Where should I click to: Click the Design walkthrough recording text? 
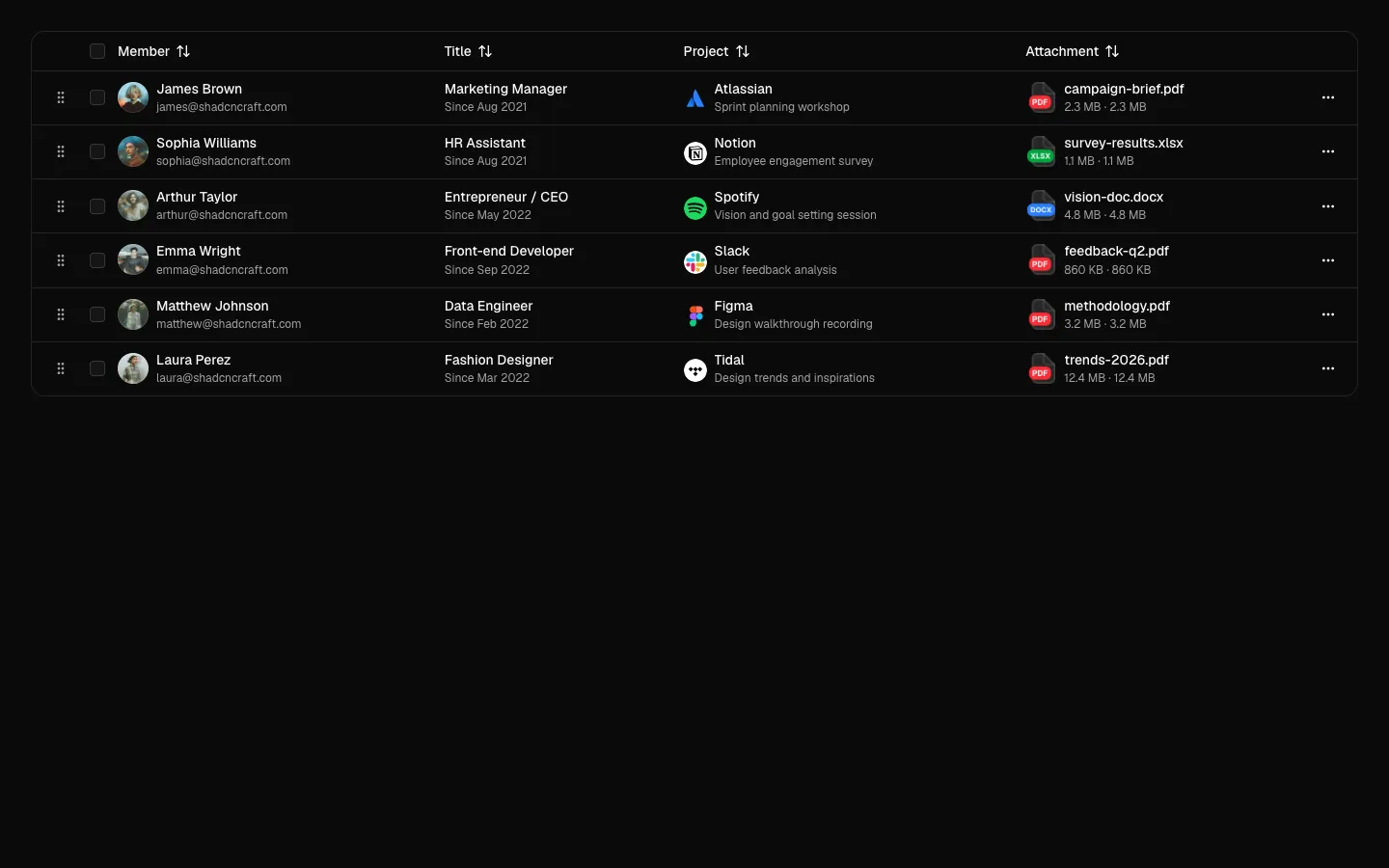[793, 324]
